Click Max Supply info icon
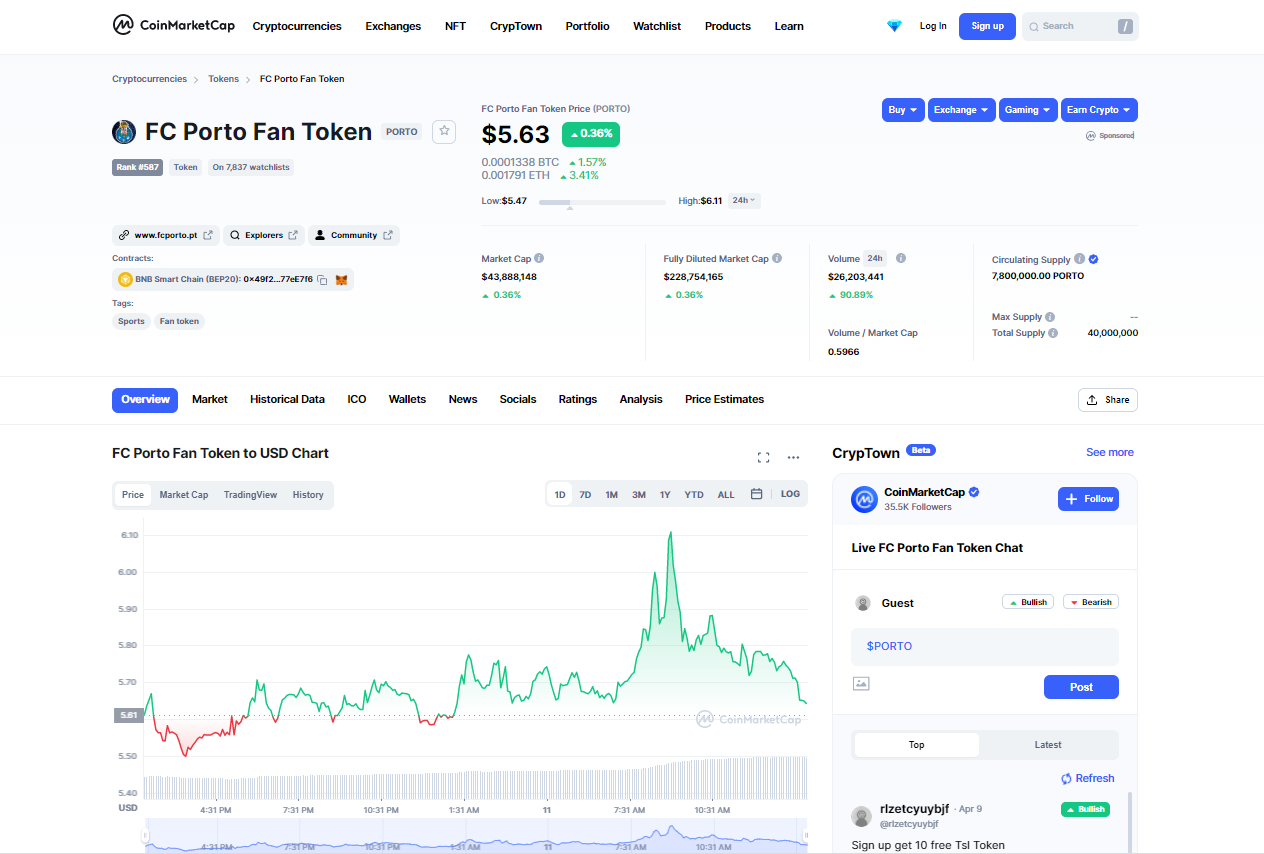 (1050, 317)
